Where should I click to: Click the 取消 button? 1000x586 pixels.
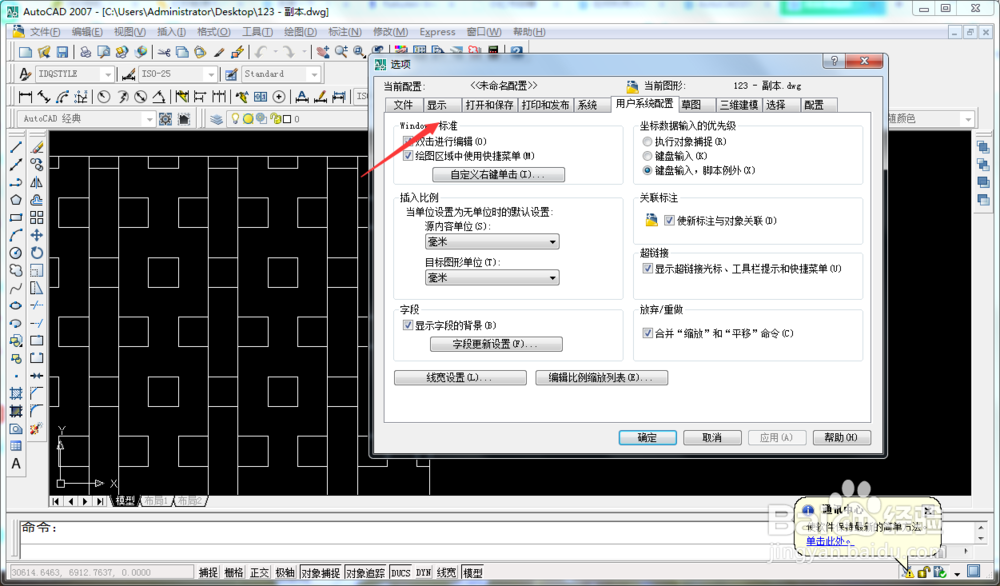coord(712,438)
